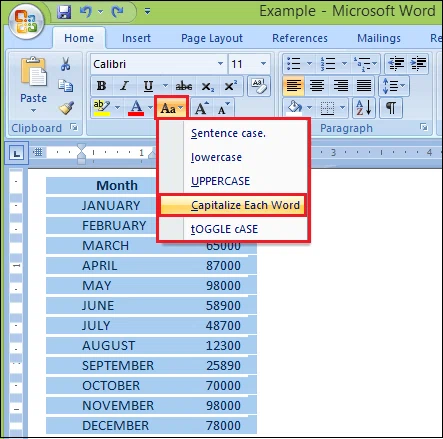The height and width of the screenshot is (439, 443).
Task: Click the tab stop selector on ruler
Action: click(x=16, y=153)
